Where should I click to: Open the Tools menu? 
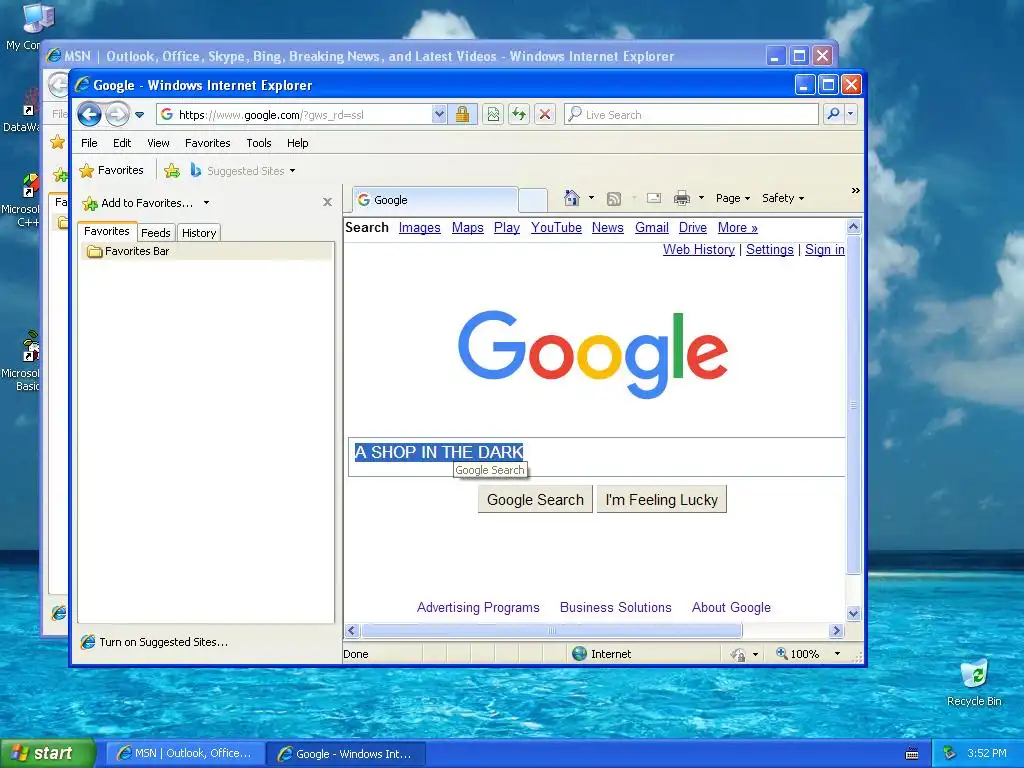tap(259, 143)
